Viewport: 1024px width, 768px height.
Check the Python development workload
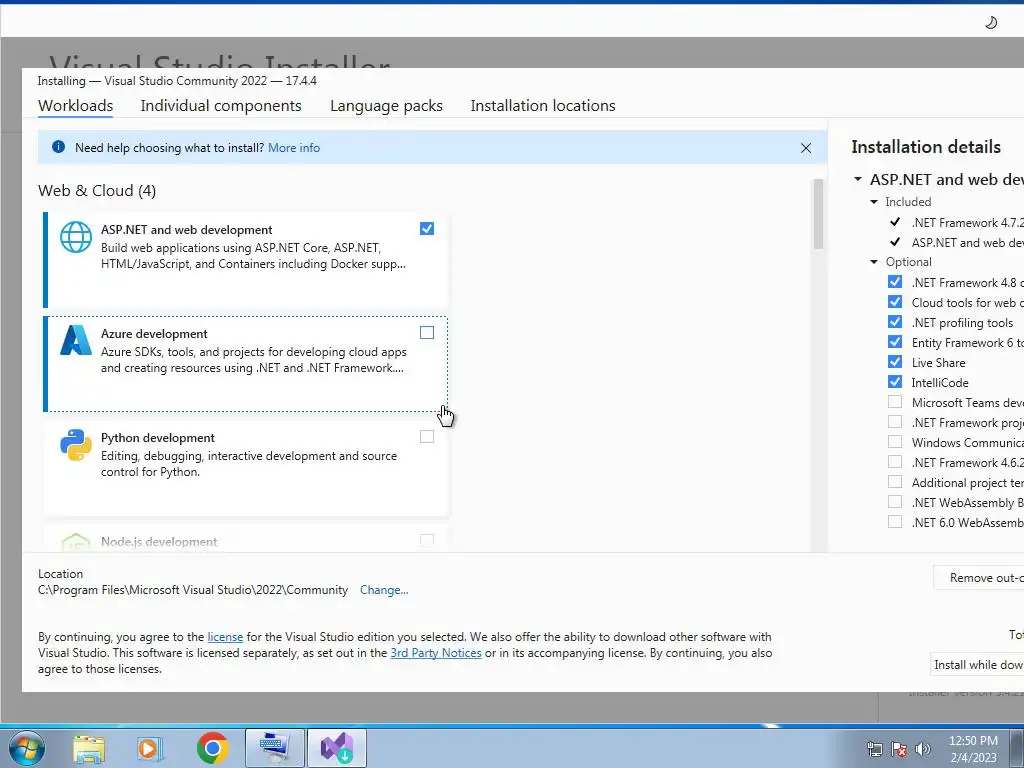pos(426,436)
